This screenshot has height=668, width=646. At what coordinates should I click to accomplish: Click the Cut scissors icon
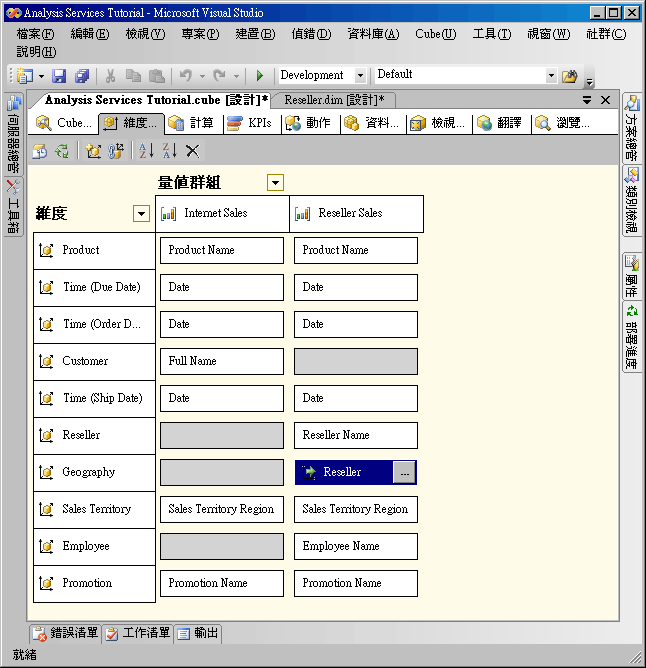[x=110, y=76]
